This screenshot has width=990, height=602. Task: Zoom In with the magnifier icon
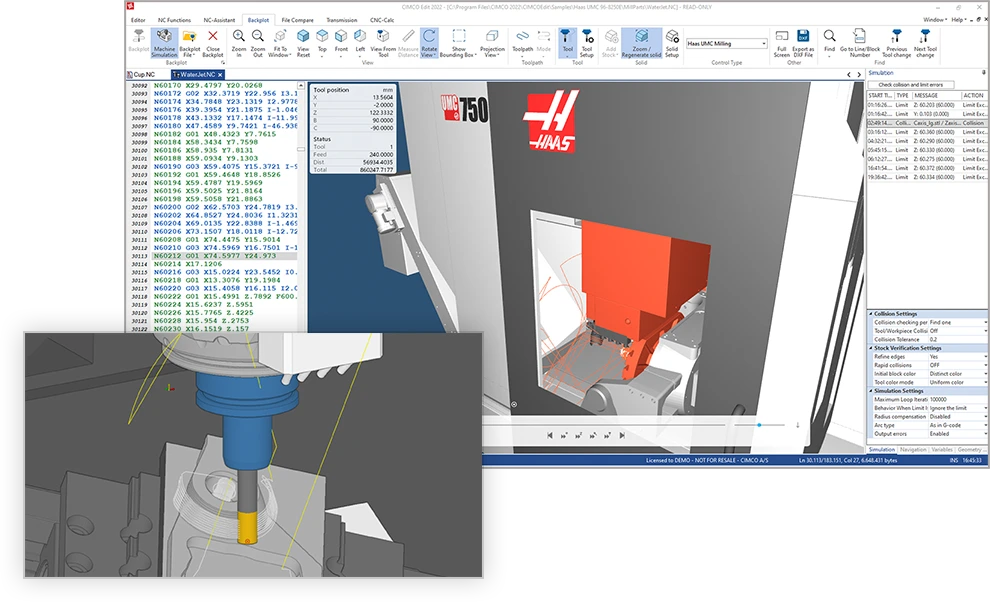pyautogui.click(x=239, y=42)
